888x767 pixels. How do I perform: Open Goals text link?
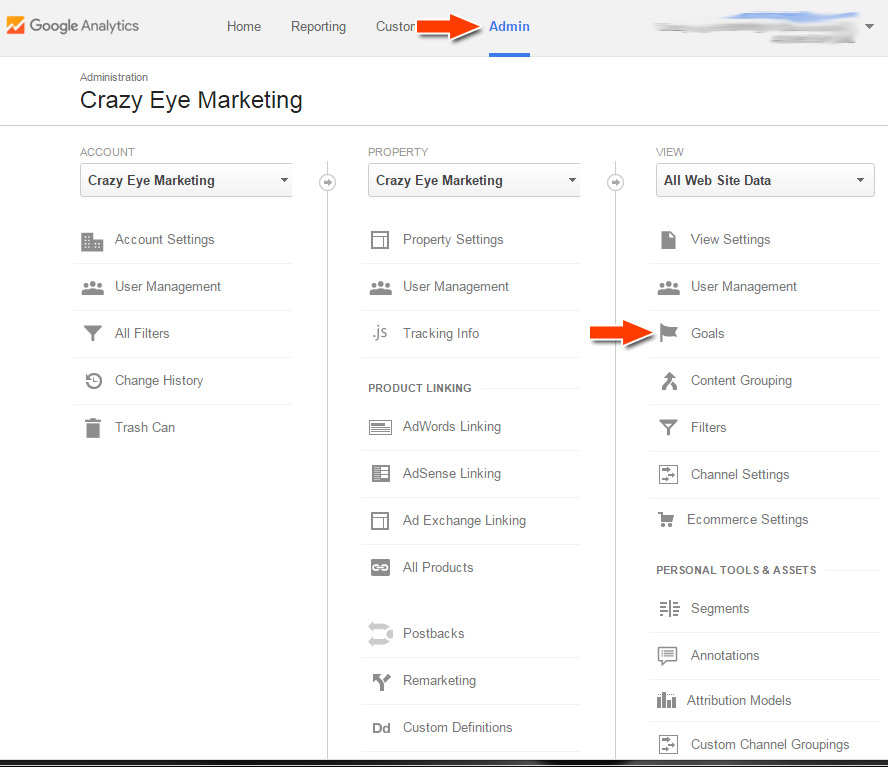click(x=707, y=333)
